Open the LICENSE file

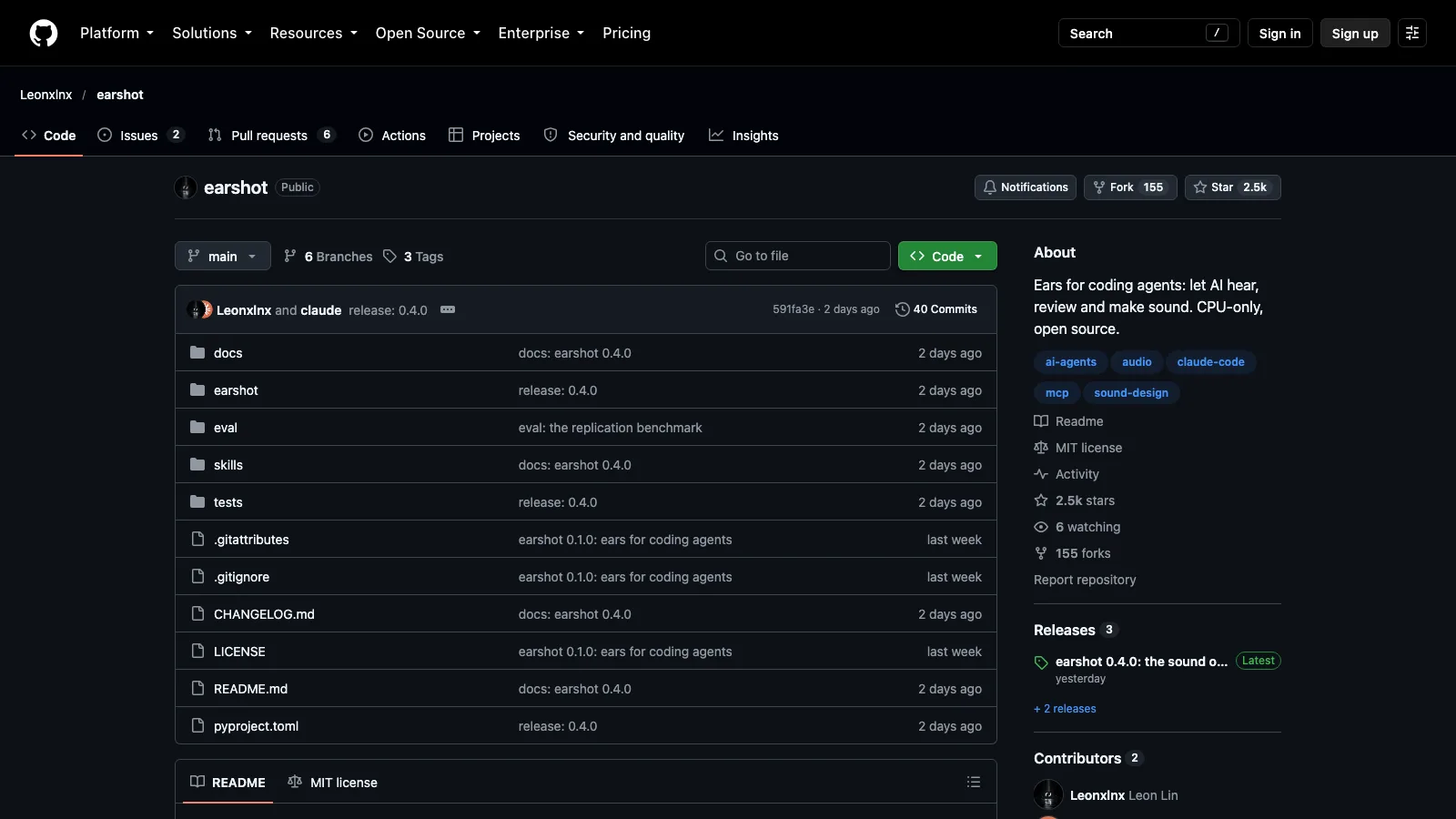click(x=239, y=652)
